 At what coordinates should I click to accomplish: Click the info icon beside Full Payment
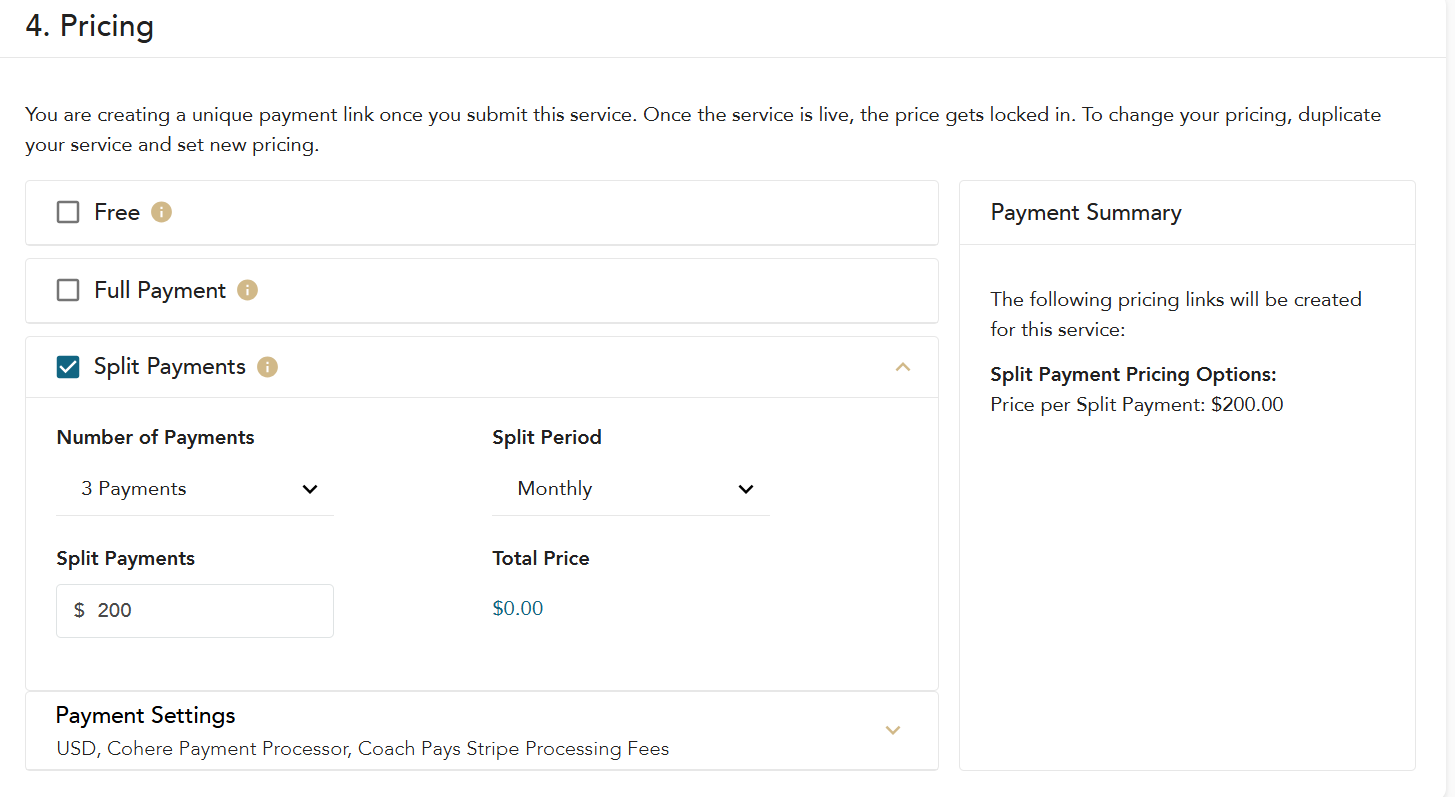[247, 290]
